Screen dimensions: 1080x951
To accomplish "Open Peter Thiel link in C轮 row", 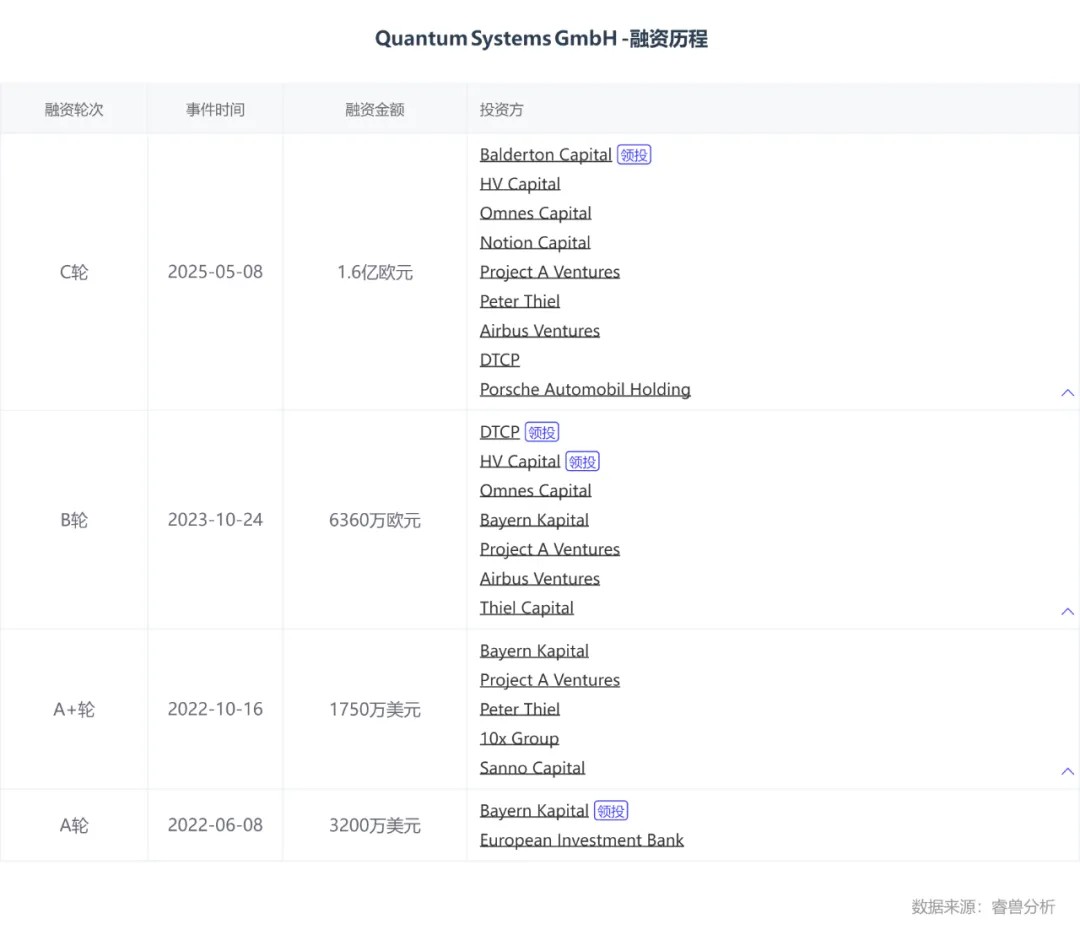I will [x=519, y=301].
